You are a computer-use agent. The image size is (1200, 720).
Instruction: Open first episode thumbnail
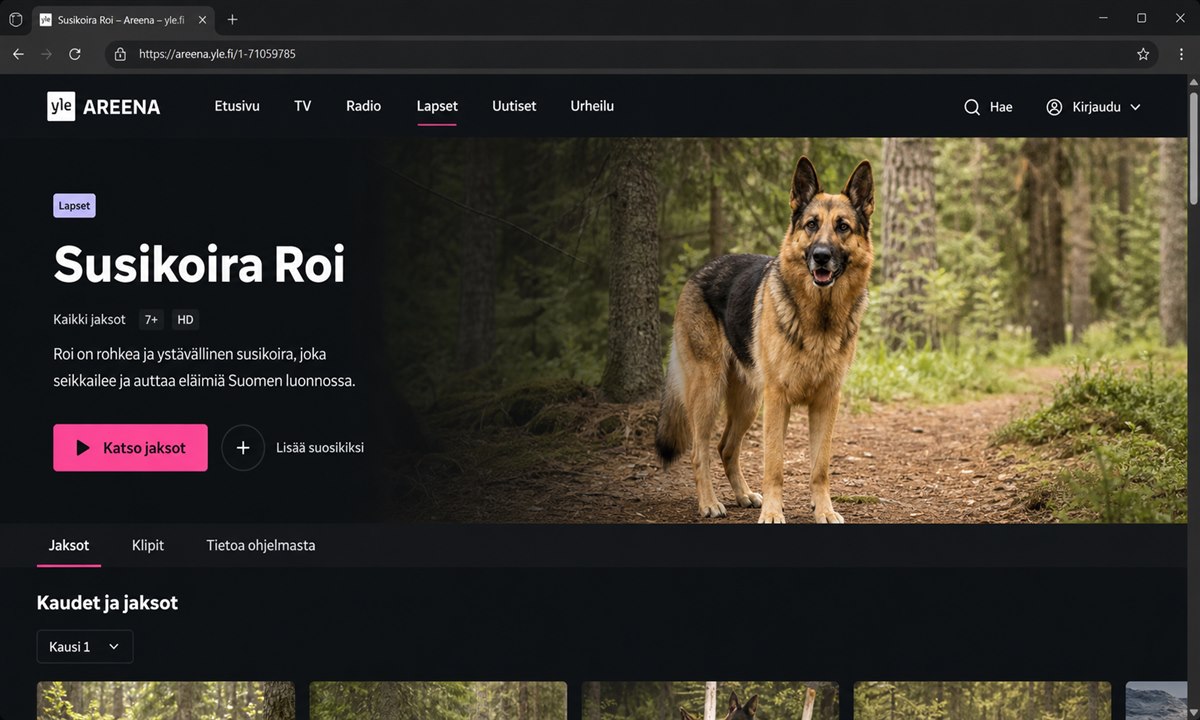[x=166, y=701]
